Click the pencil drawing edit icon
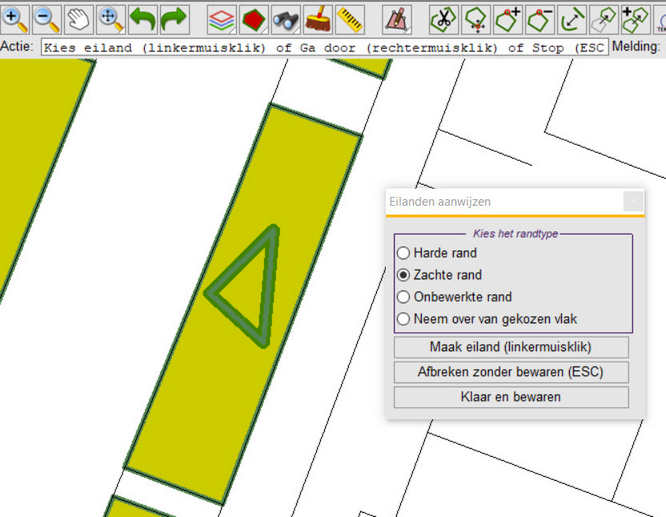Viewport: 666px width, 517px height. (397, 20)
